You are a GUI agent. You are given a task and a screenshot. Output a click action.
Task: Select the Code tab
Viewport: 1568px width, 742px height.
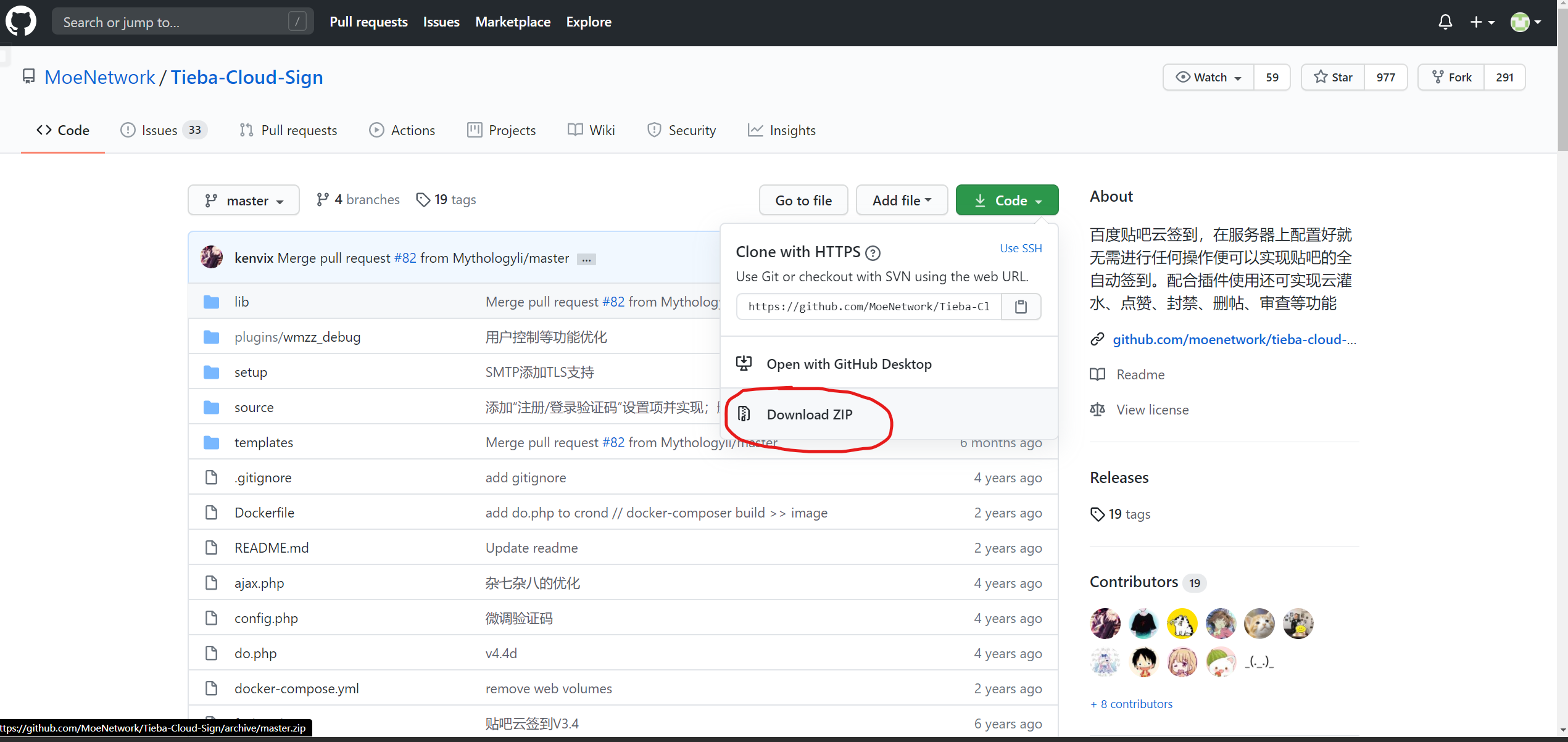click(63, 130)
